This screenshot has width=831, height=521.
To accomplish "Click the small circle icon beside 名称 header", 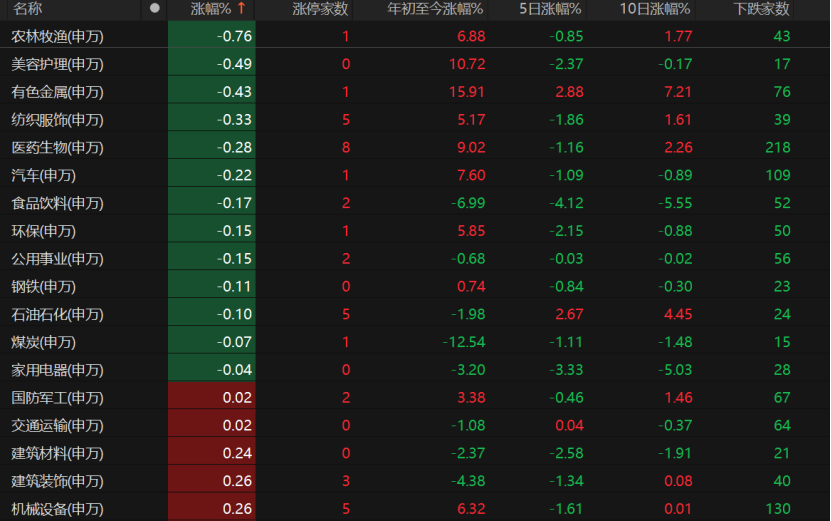I will tap(154, 8).
